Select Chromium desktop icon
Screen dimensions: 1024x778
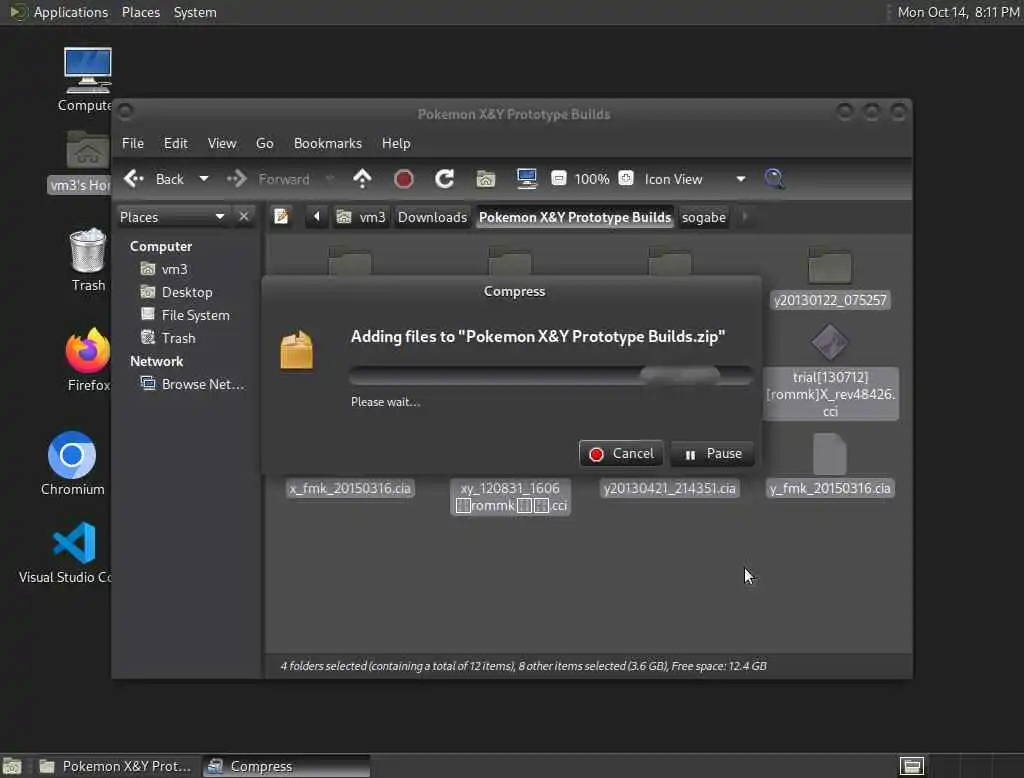point(72,463)
